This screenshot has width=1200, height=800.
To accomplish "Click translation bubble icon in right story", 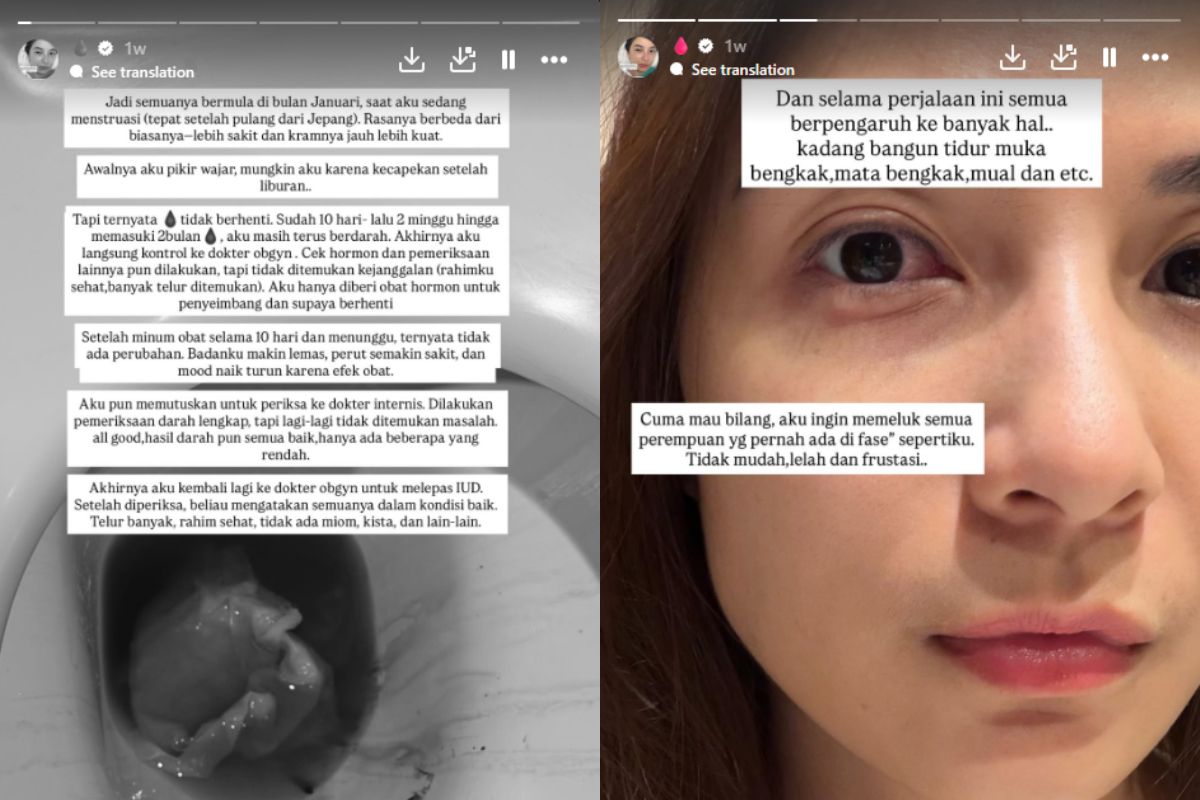I will coord(676,70).
